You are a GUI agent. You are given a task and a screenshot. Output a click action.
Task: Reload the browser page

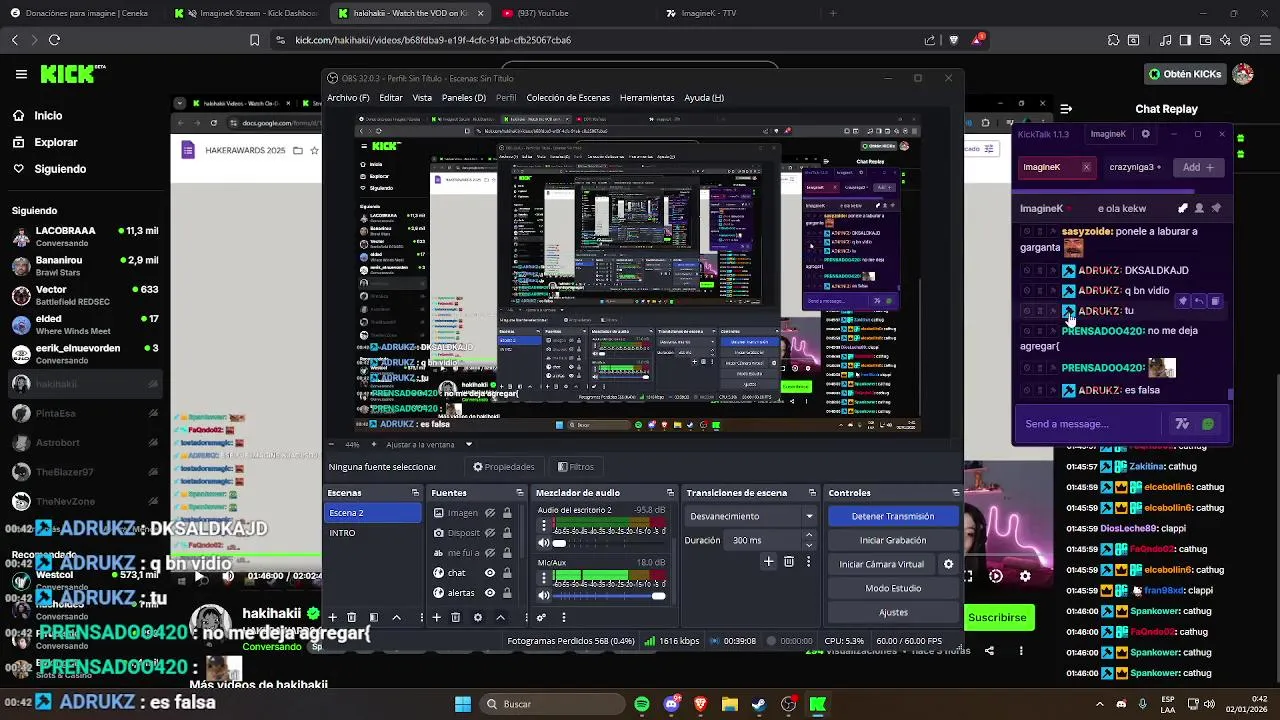(54, 40)
